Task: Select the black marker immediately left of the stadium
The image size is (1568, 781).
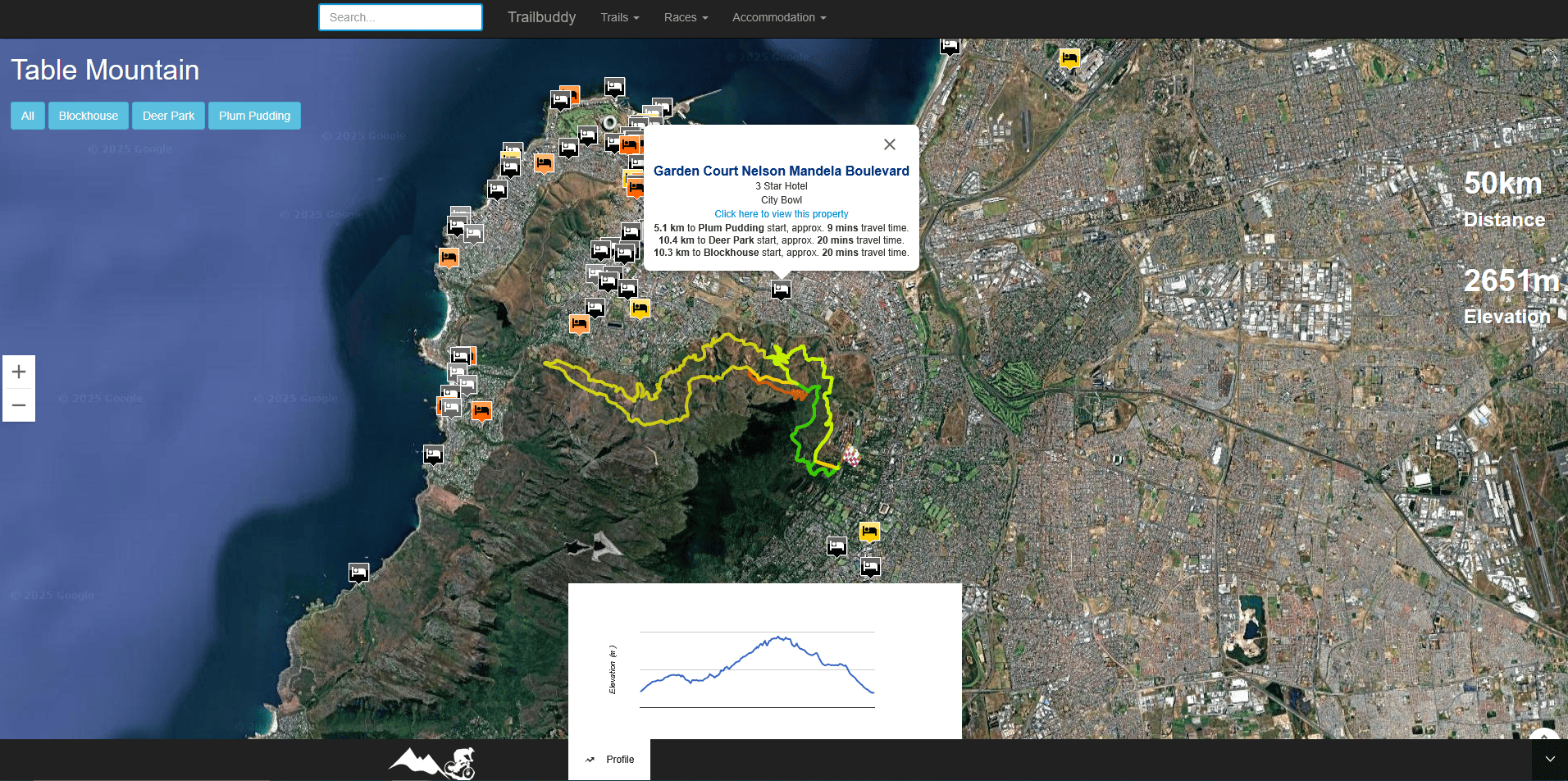Action: click(x=587, y=135)
